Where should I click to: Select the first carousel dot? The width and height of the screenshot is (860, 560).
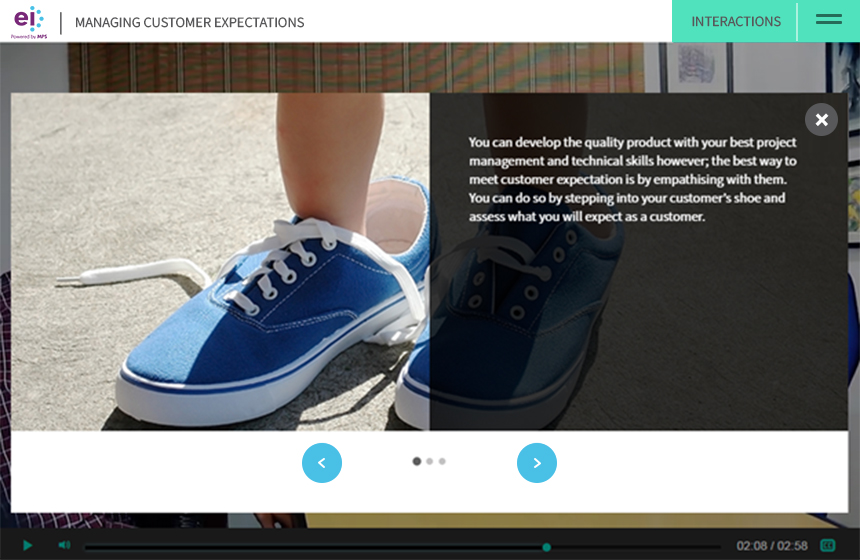click(417, 461)
